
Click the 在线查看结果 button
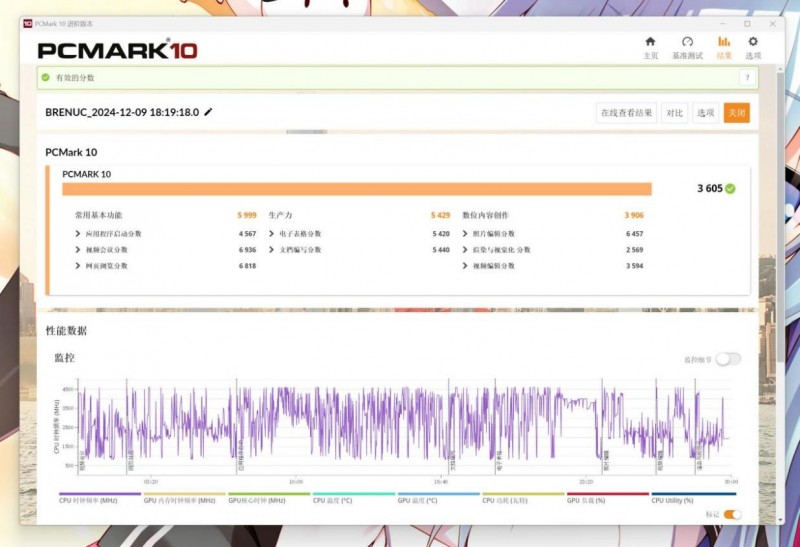[x=627, y=113]
